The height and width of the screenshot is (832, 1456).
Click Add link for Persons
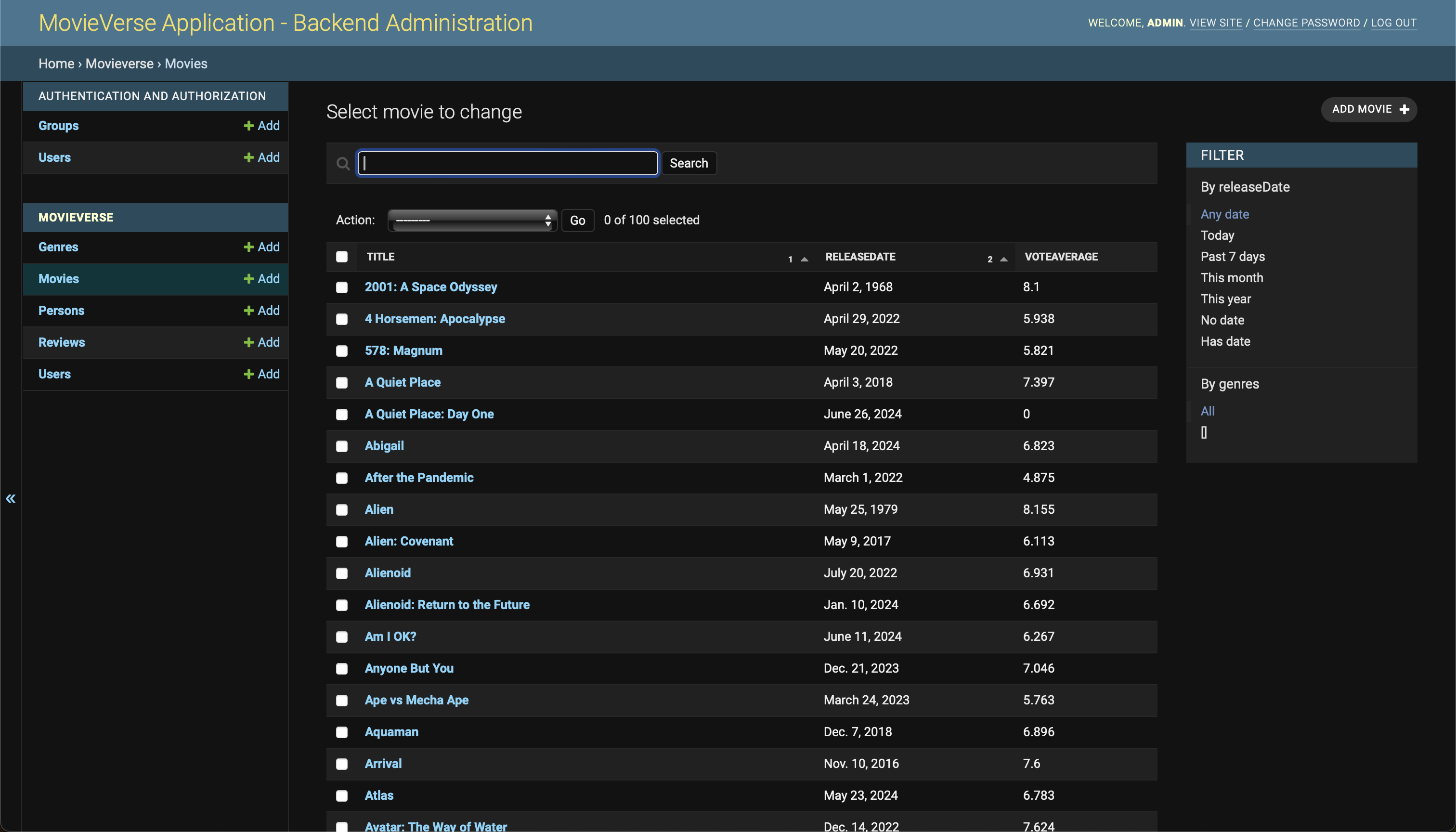[x=262, y=310]
